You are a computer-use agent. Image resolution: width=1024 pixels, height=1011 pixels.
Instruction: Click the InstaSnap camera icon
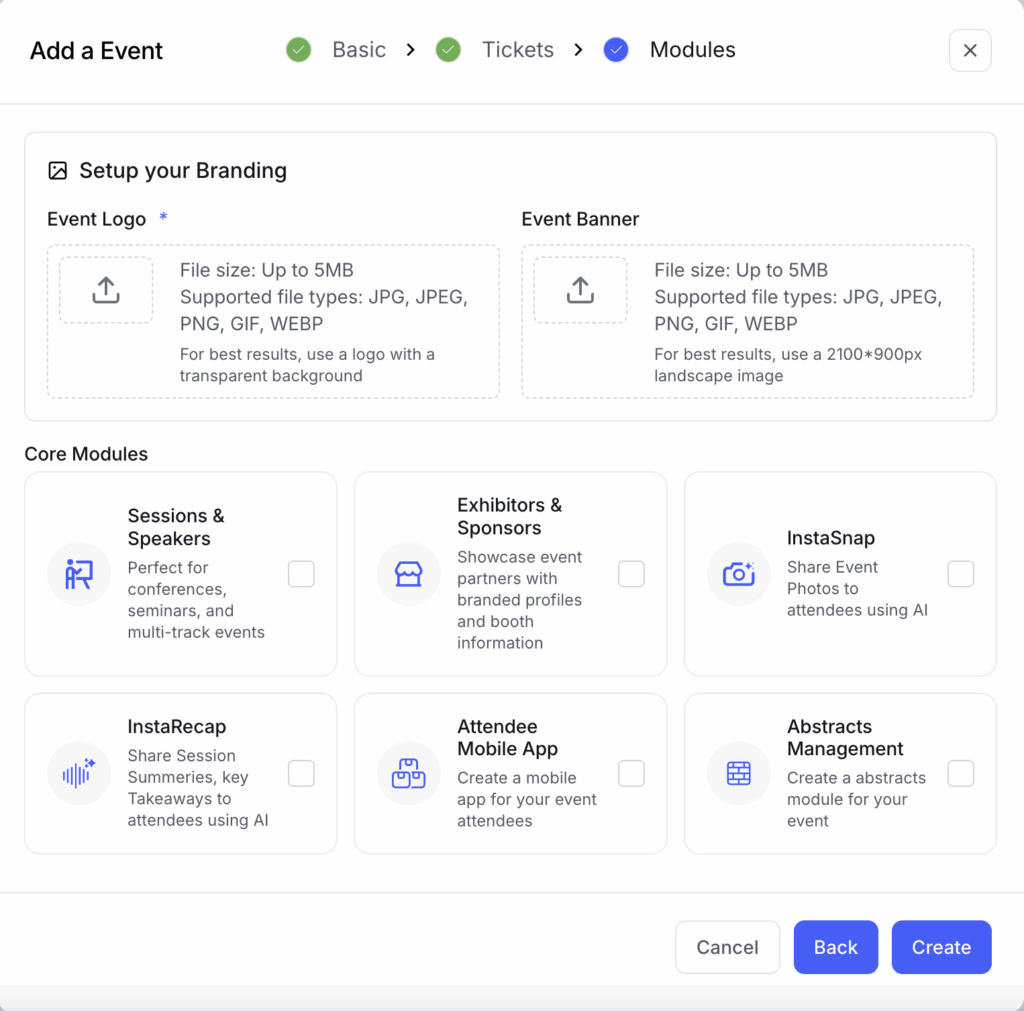[x=739, y=574]
